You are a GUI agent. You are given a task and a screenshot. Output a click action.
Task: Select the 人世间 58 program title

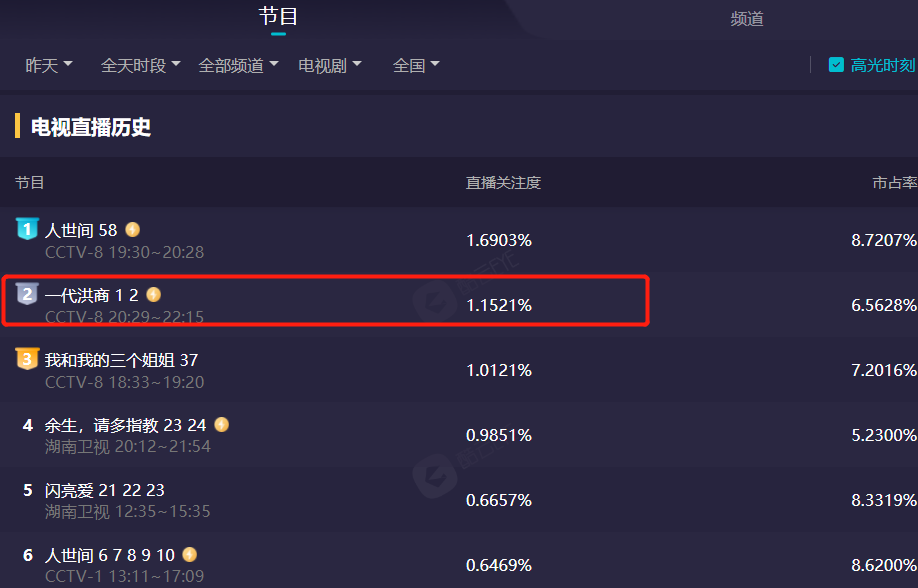[x=81, y=230]
